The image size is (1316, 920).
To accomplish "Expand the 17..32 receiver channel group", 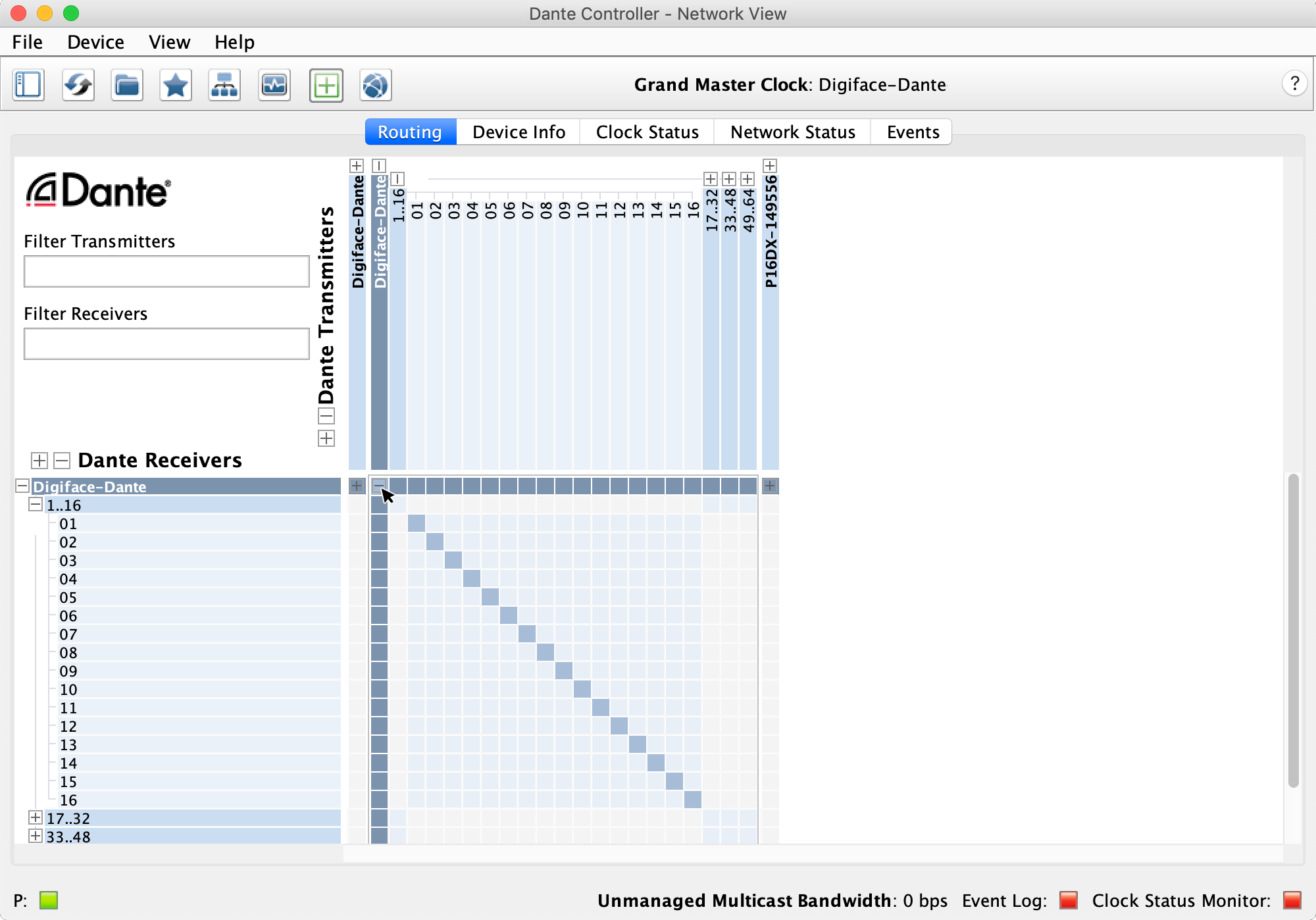I will click(36, 818).
